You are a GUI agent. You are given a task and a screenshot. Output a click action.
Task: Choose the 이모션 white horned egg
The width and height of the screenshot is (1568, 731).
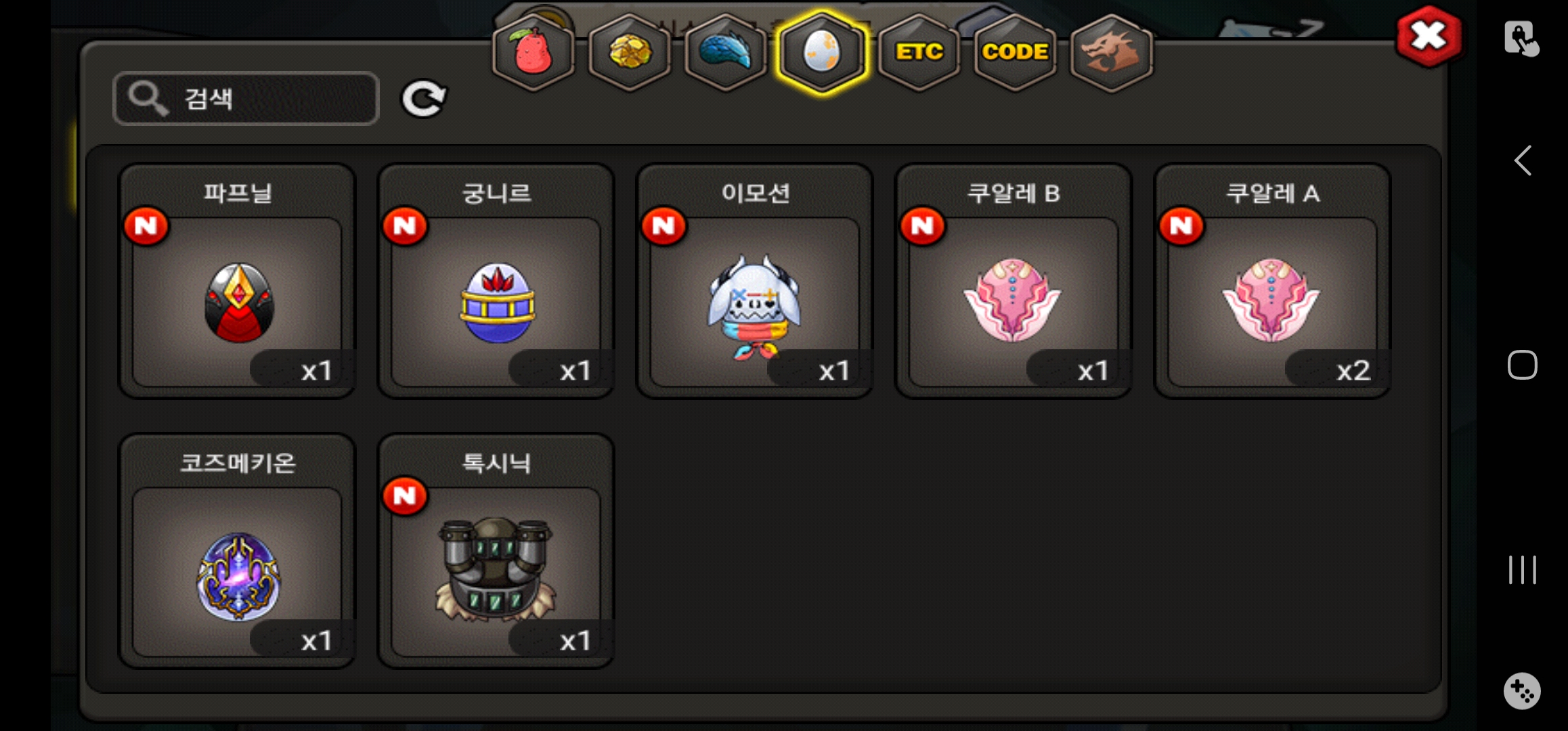click(755, 281)
